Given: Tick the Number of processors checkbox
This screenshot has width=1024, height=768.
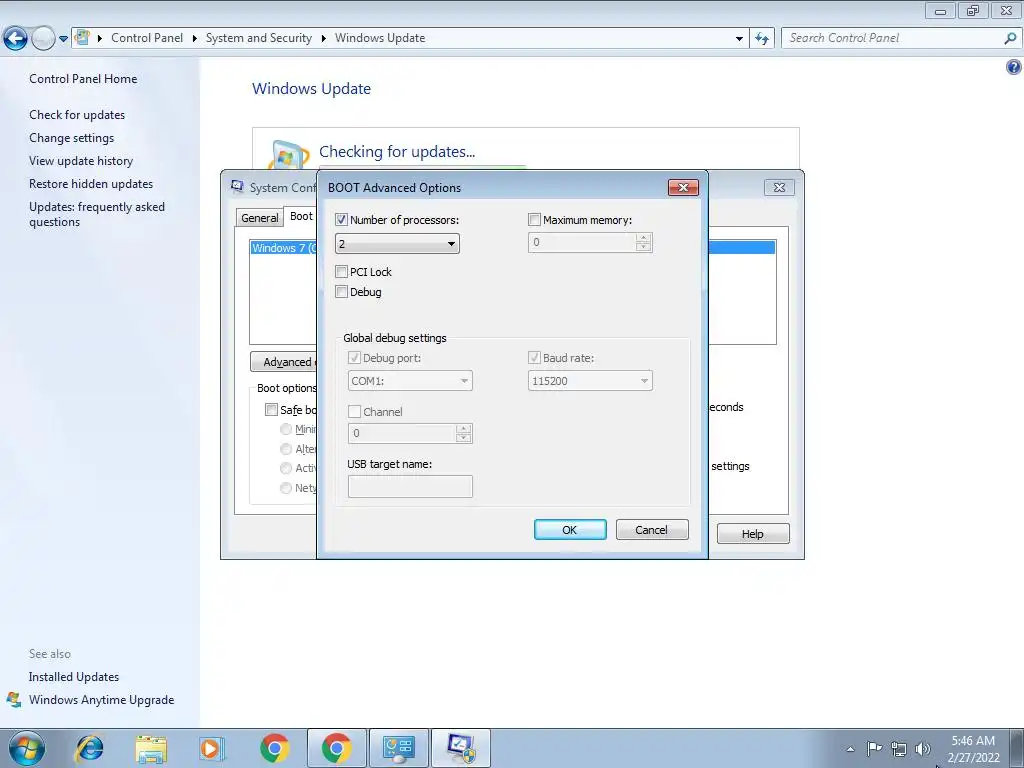Looking at the screenshot, I should [341, 220].
